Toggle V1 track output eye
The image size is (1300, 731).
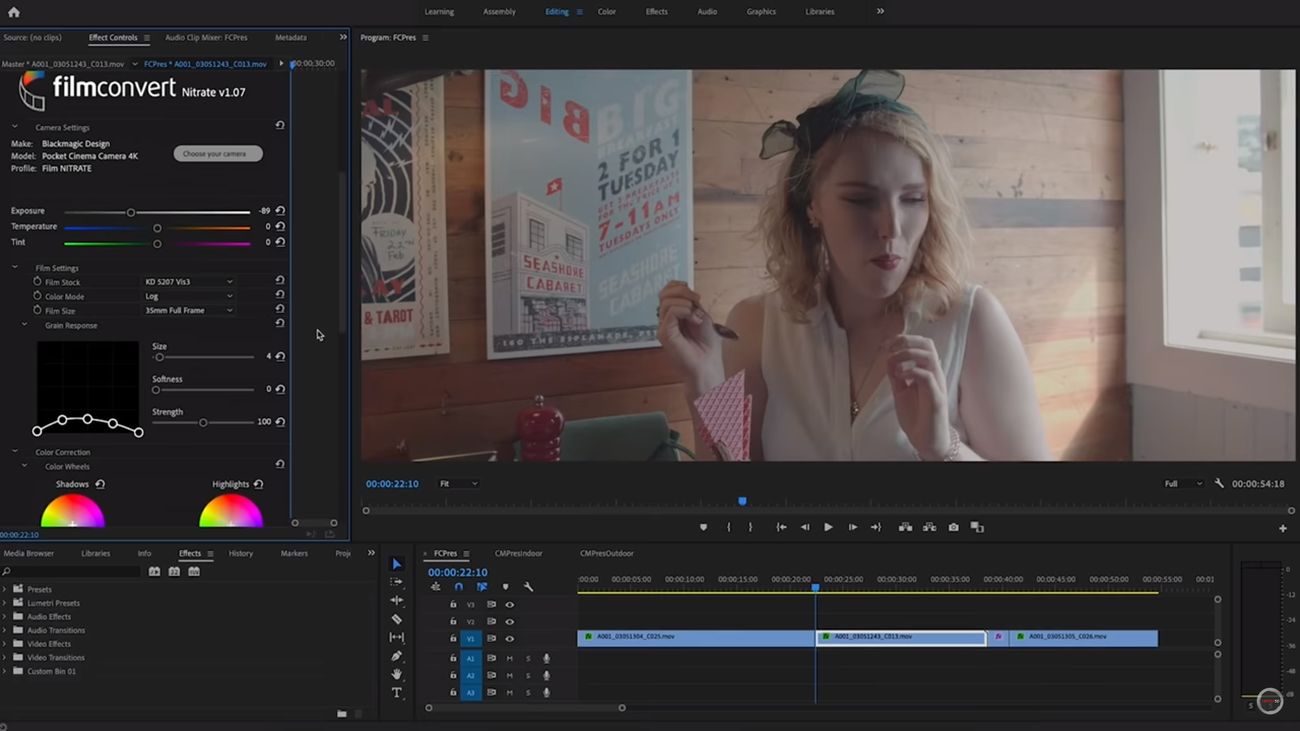509,638
